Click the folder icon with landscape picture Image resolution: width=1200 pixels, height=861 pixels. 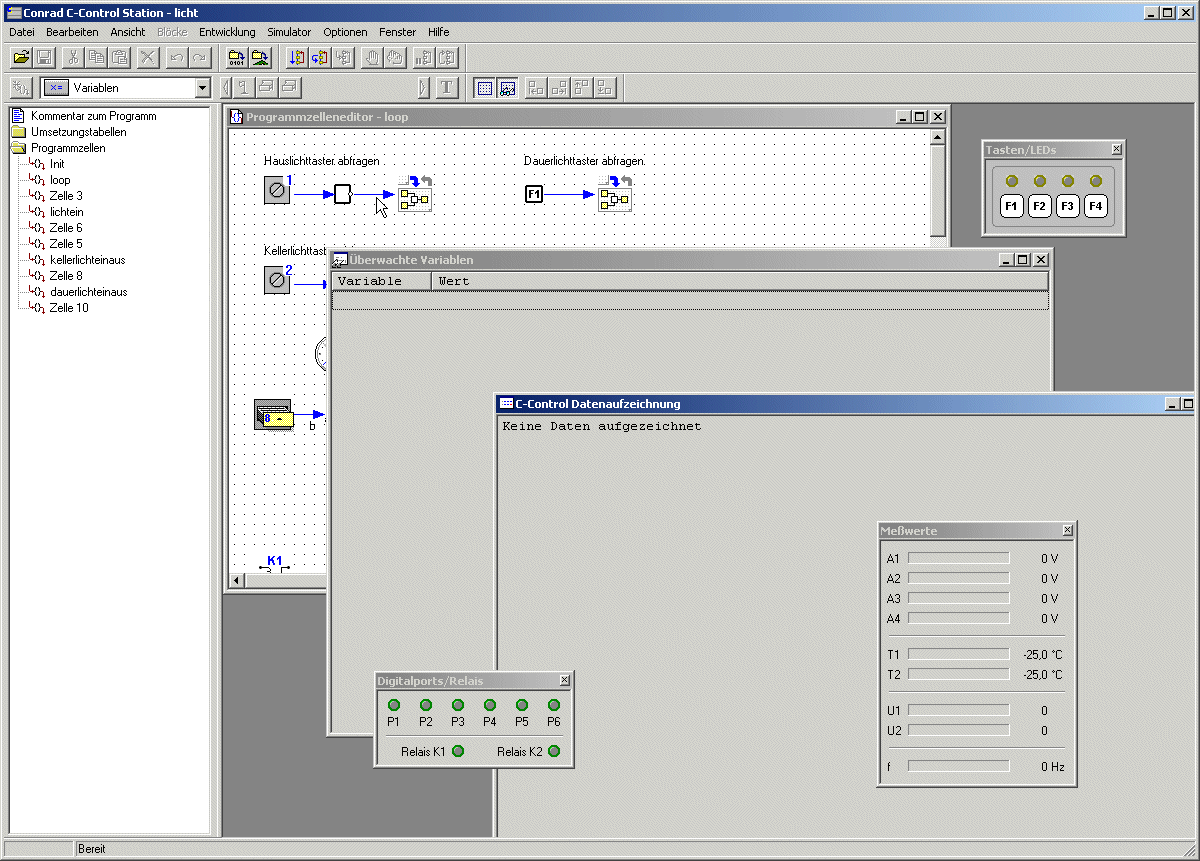pos(260,57)
